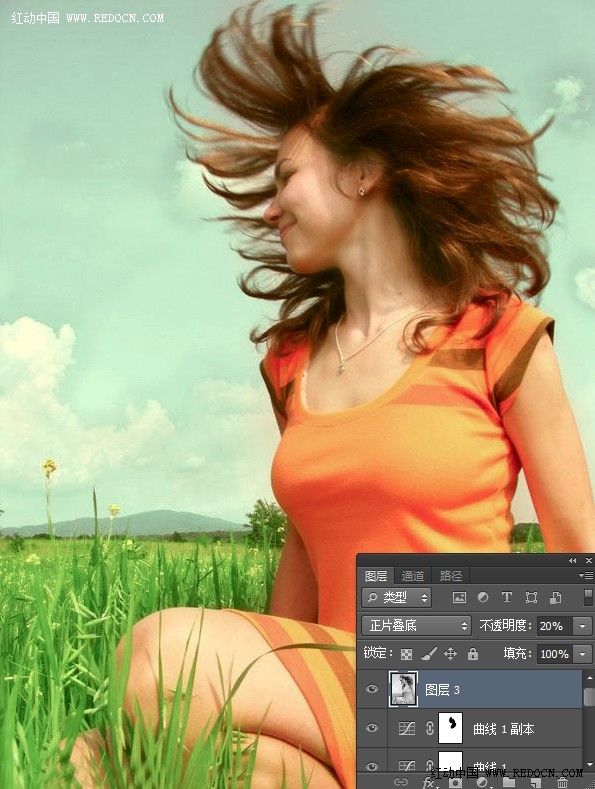The image size is (595, 789).
Task: Lock all padlock icon
Action: click(472, 654)
